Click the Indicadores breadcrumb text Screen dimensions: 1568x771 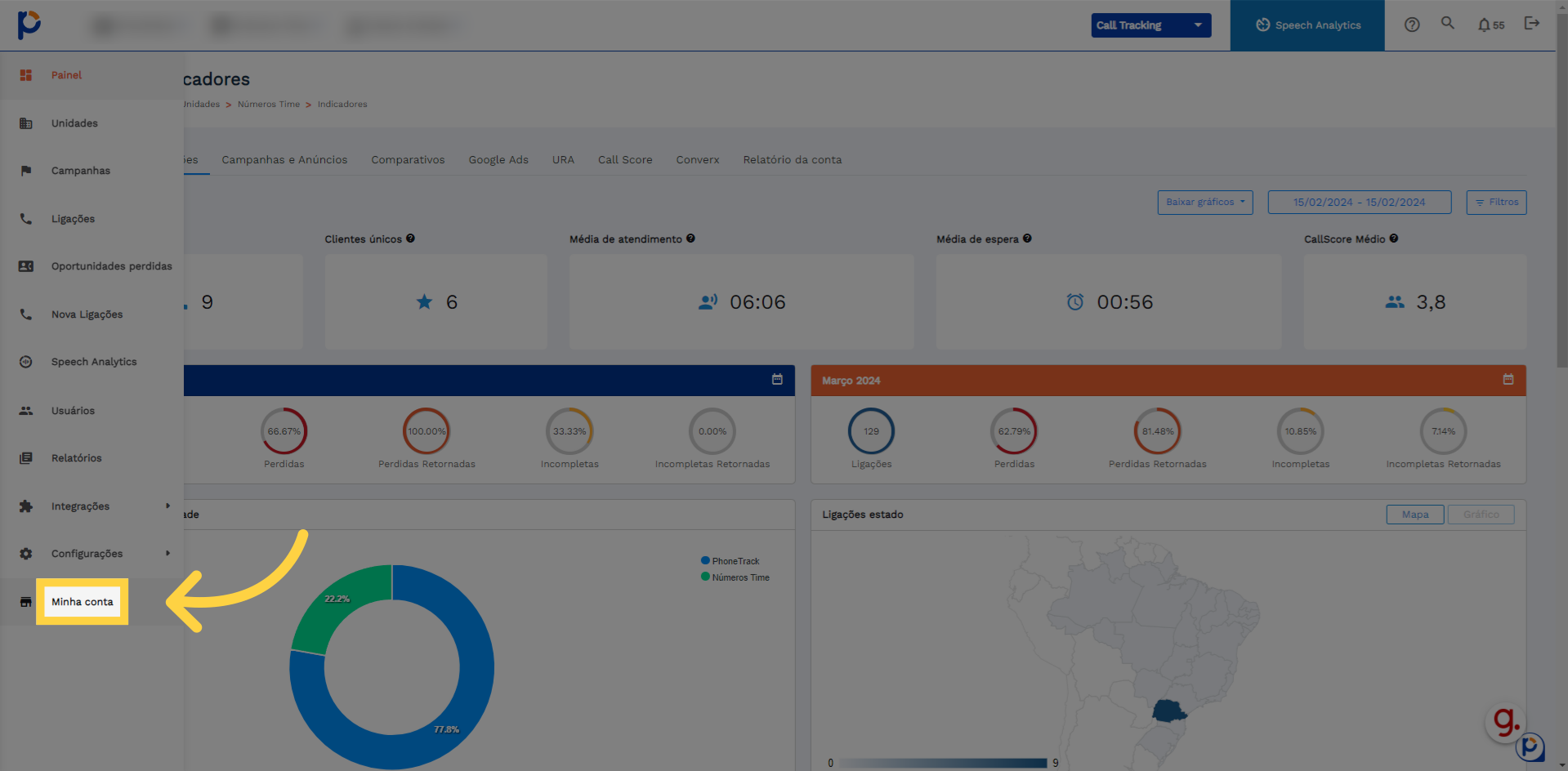(342, 105)
